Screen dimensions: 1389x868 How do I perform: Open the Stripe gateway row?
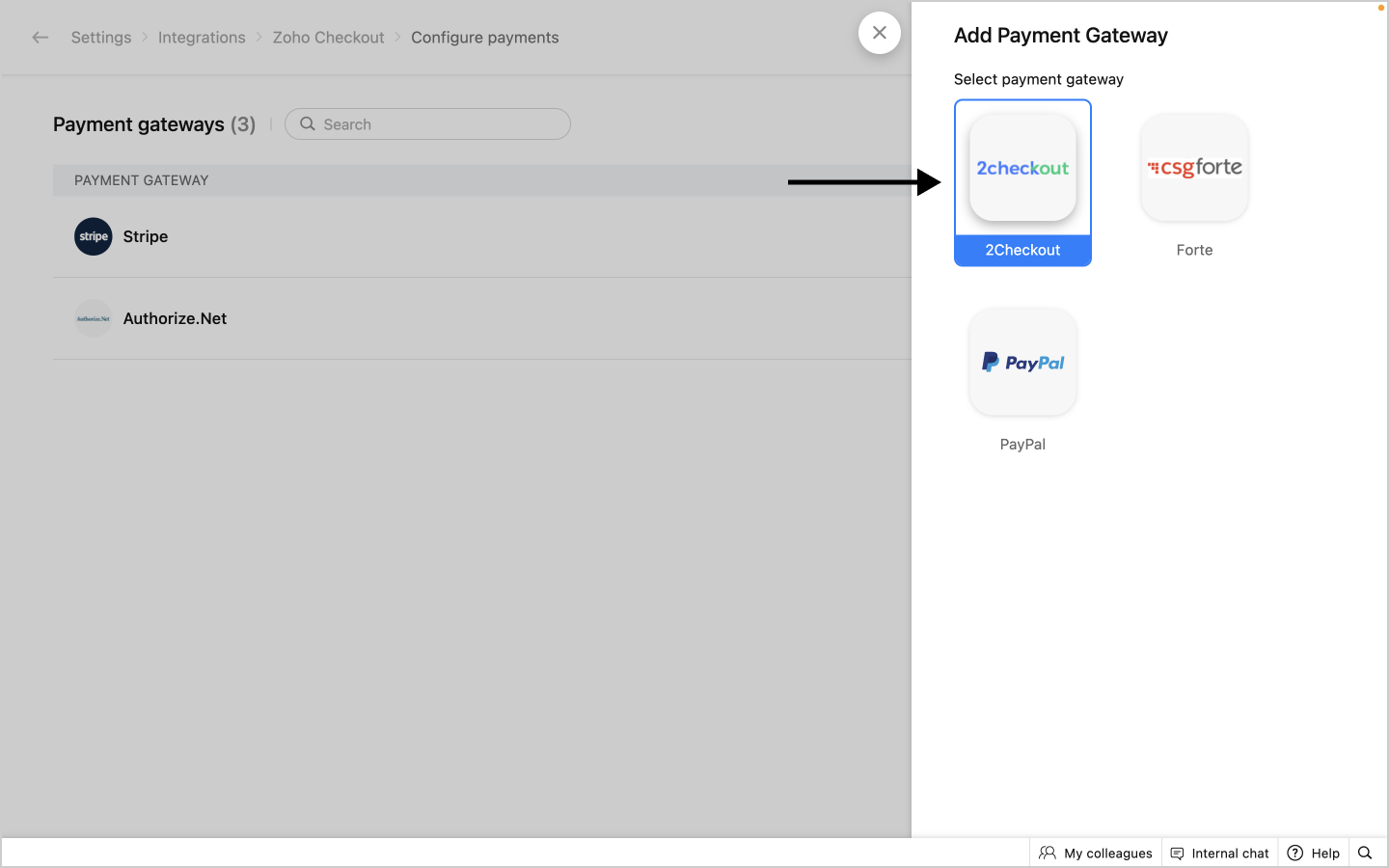coord(482,236)
